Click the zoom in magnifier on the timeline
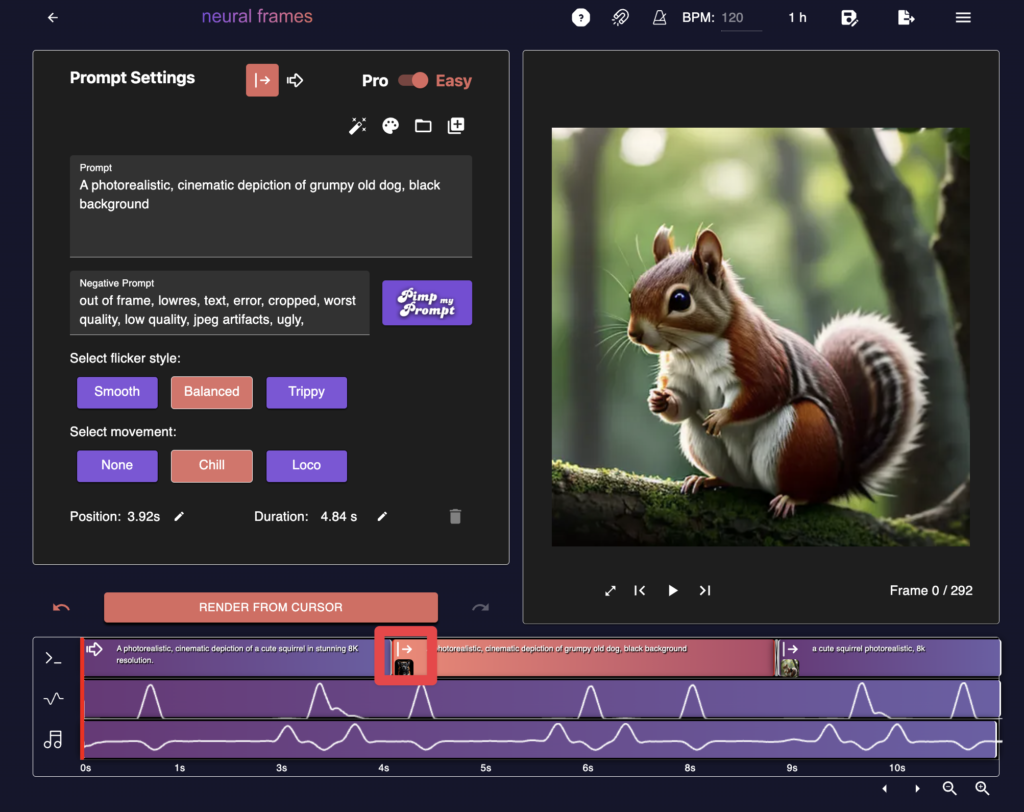Image resolution: width=1024 pixels, height=812 pixels. (983, 789)
